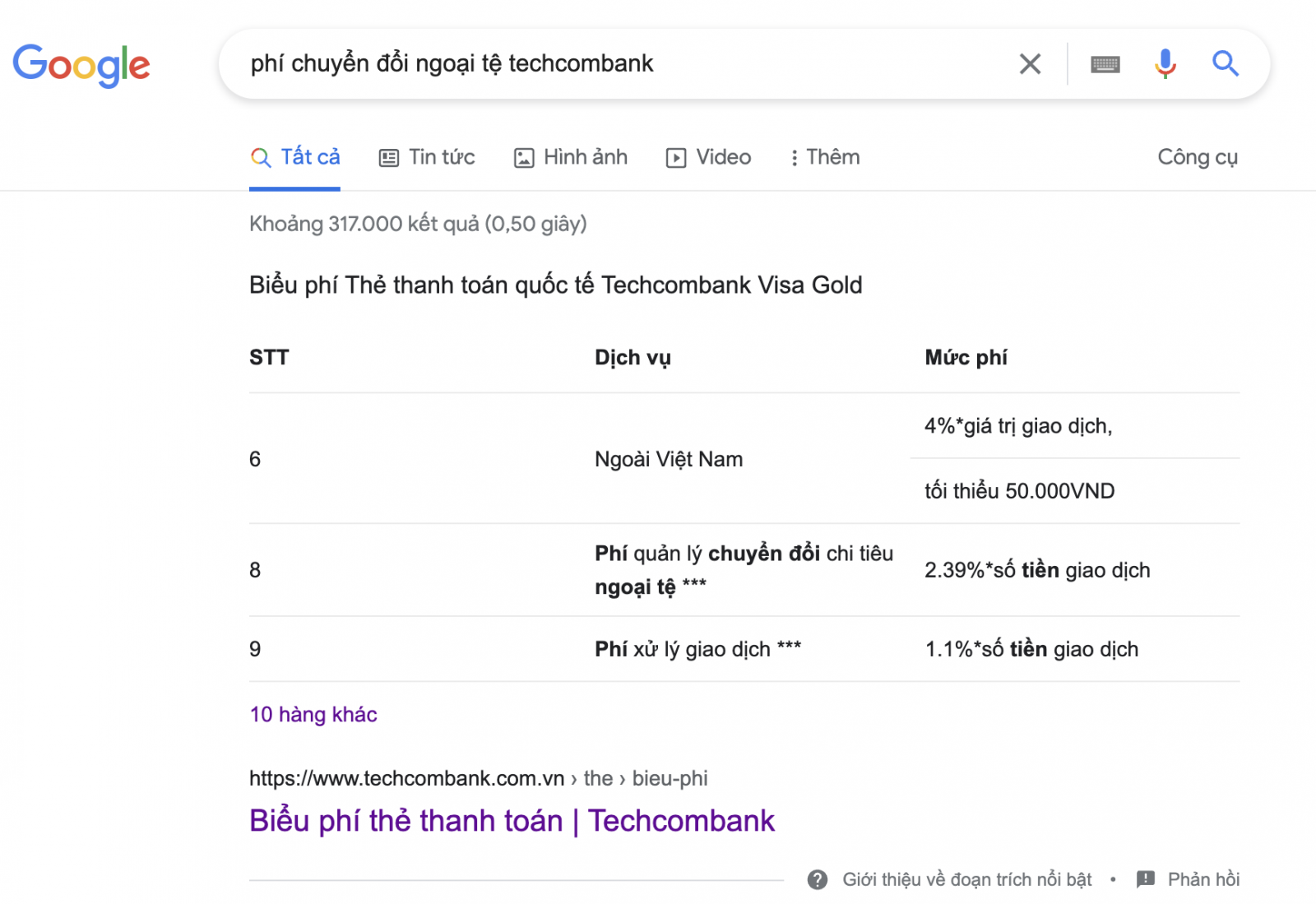Start voice search with the microphone icon
1316x904 pixels.
(x=1165, y=63)
